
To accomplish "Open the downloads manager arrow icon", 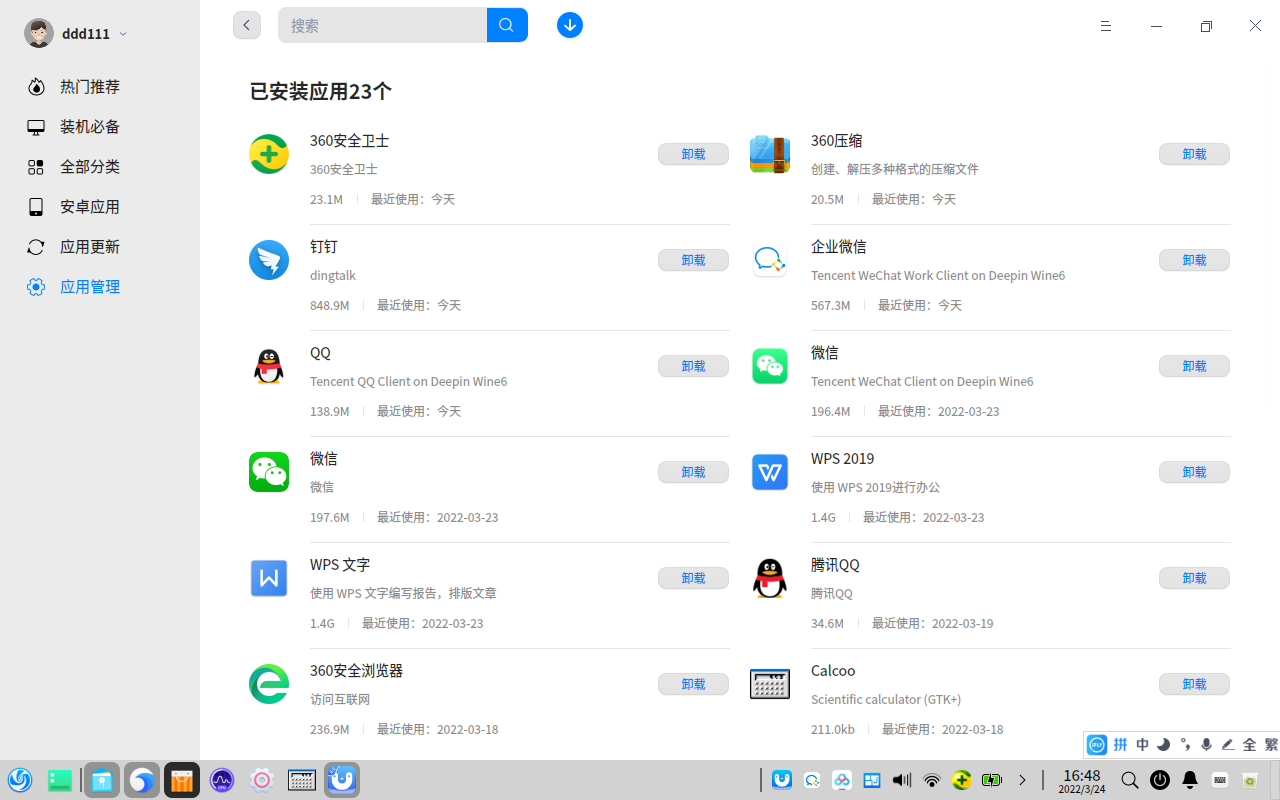I will click(x=570, y=25).
